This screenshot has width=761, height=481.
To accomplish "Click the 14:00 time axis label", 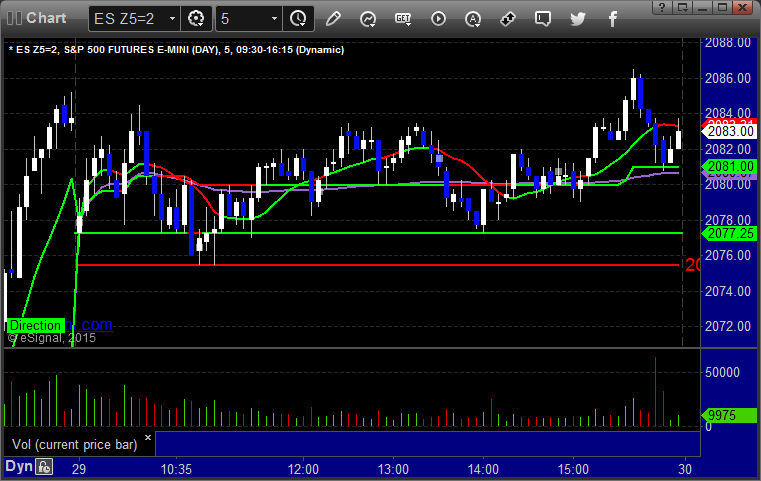I will click(483, 469).
